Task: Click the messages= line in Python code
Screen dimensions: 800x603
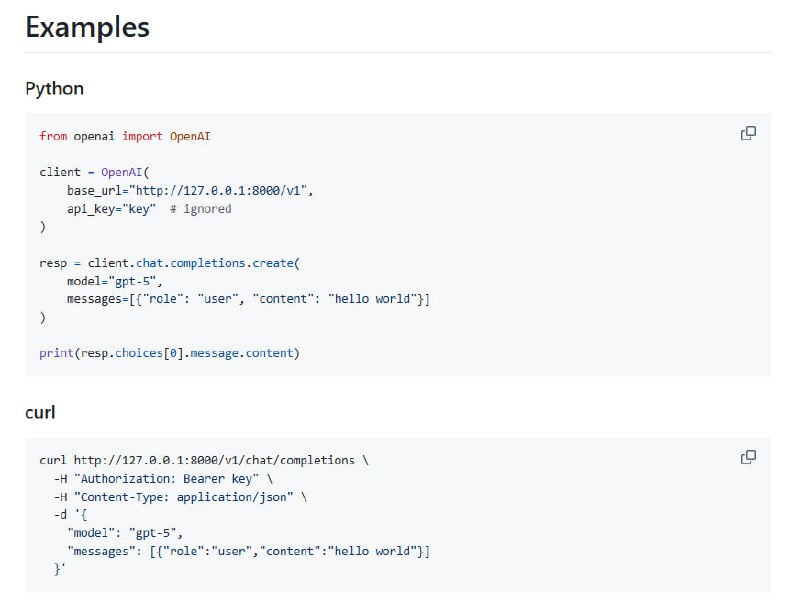Action: pos(248,299)
